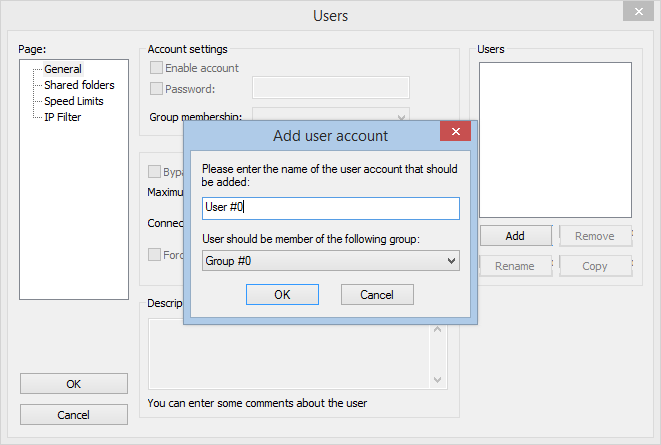Close the Add user account dialog
The image size is (661, 445).
pyautogui.click(x=456, y=133)
